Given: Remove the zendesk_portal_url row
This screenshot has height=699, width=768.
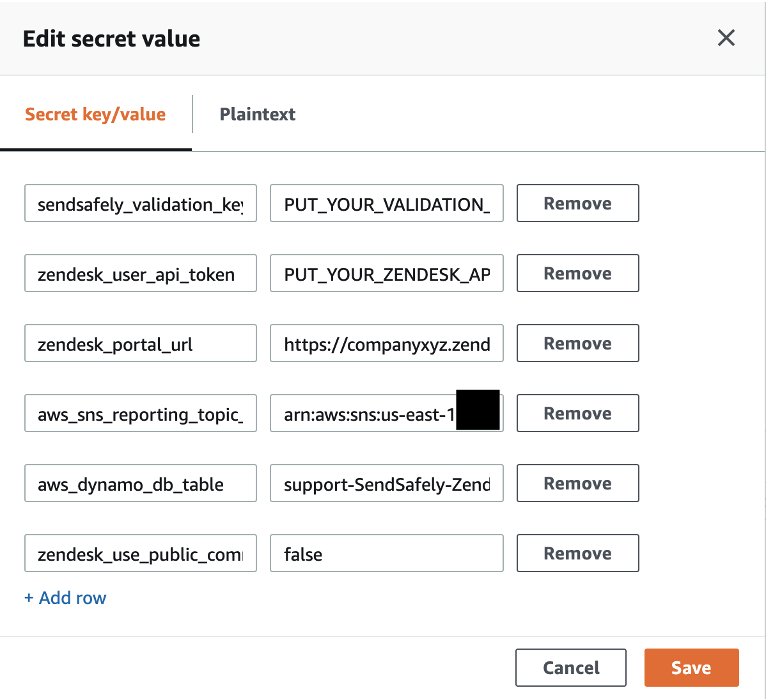Looking at the screenshot, I should pos(577,343).
